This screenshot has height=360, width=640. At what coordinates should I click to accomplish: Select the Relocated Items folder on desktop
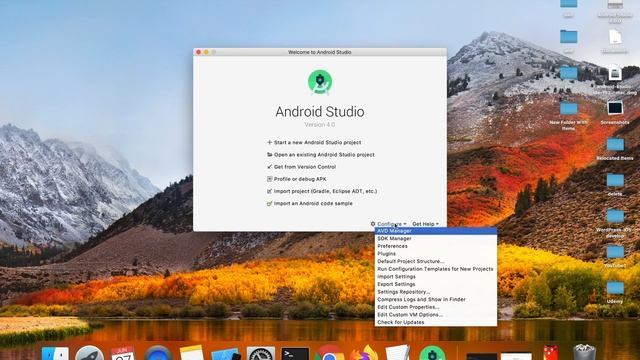615,149
